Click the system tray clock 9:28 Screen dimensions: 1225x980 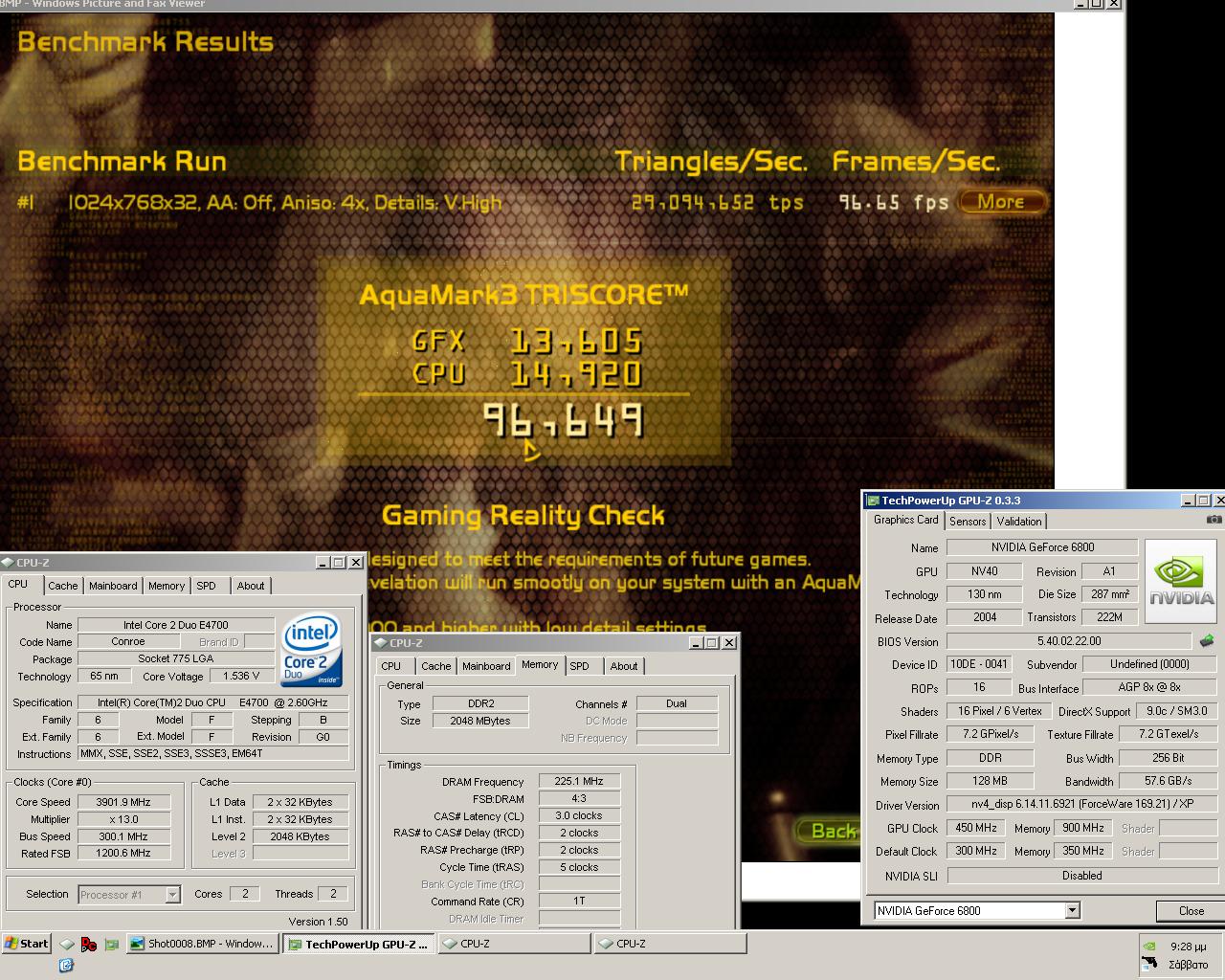click(1187, 947)
